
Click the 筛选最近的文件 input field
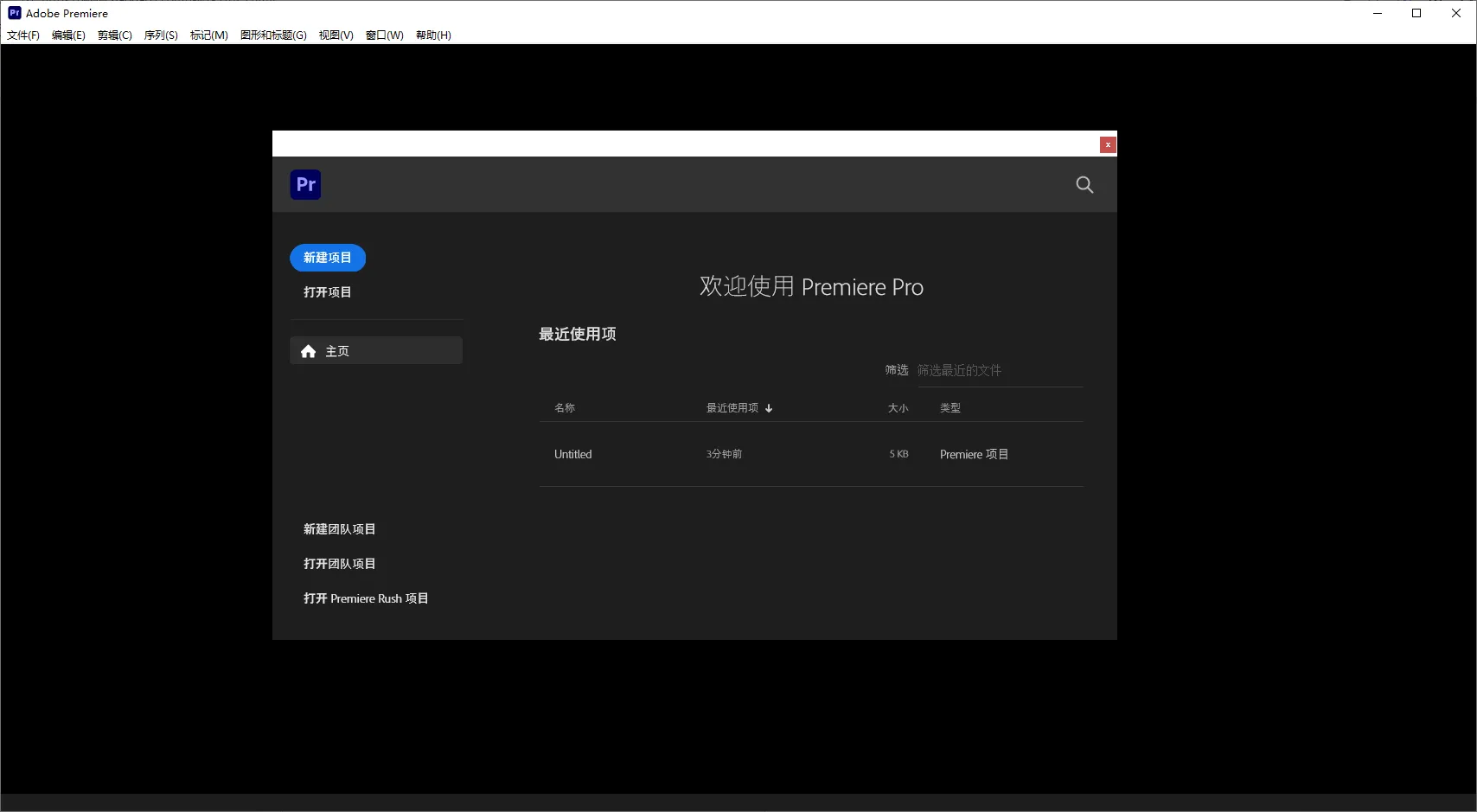960,369
